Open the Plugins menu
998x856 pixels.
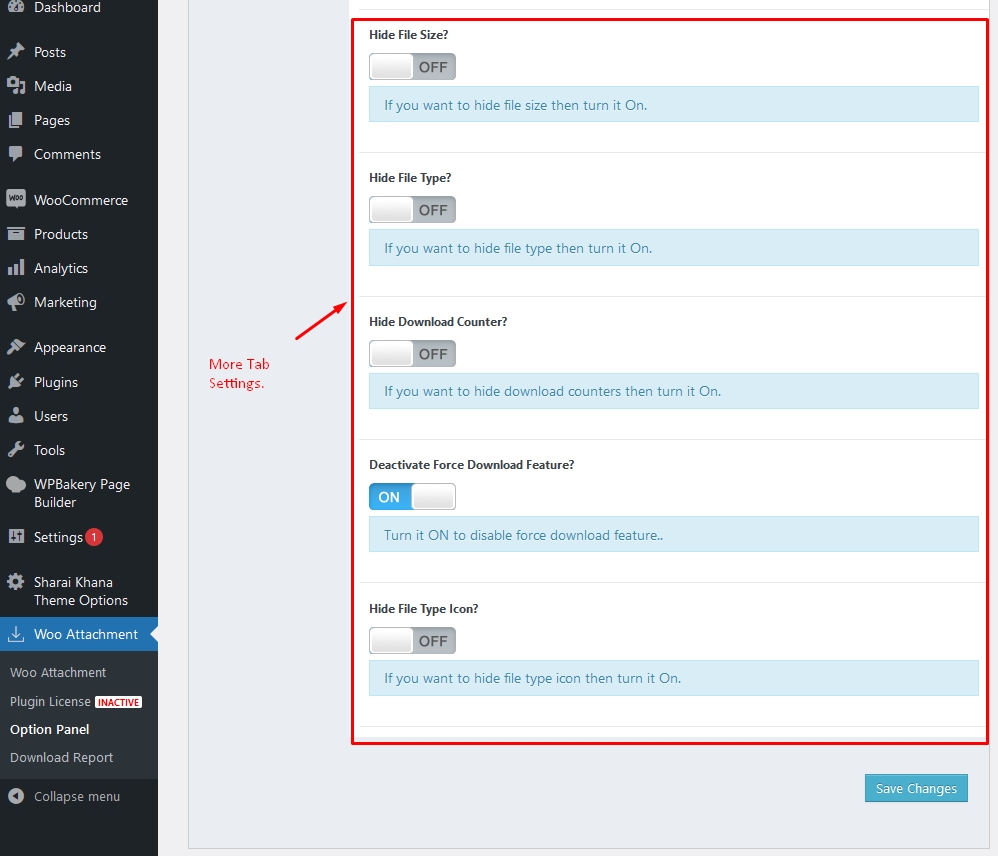pos(55,381)
